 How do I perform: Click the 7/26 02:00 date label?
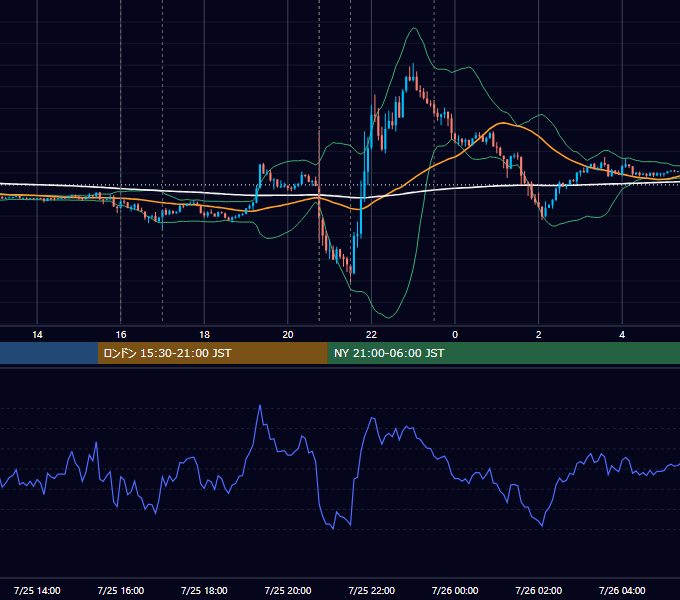coord(539,590)
